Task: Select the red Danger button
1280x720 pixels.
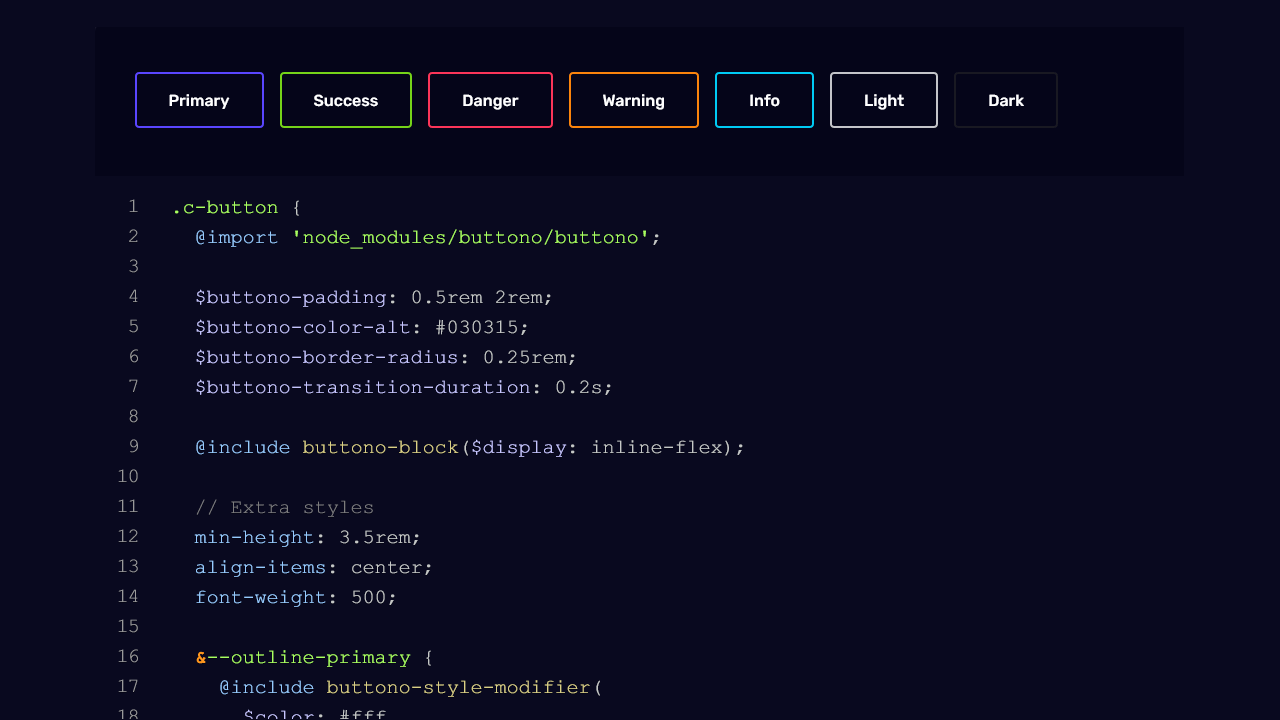Action: pyautogui.click(x=490, y=100)
